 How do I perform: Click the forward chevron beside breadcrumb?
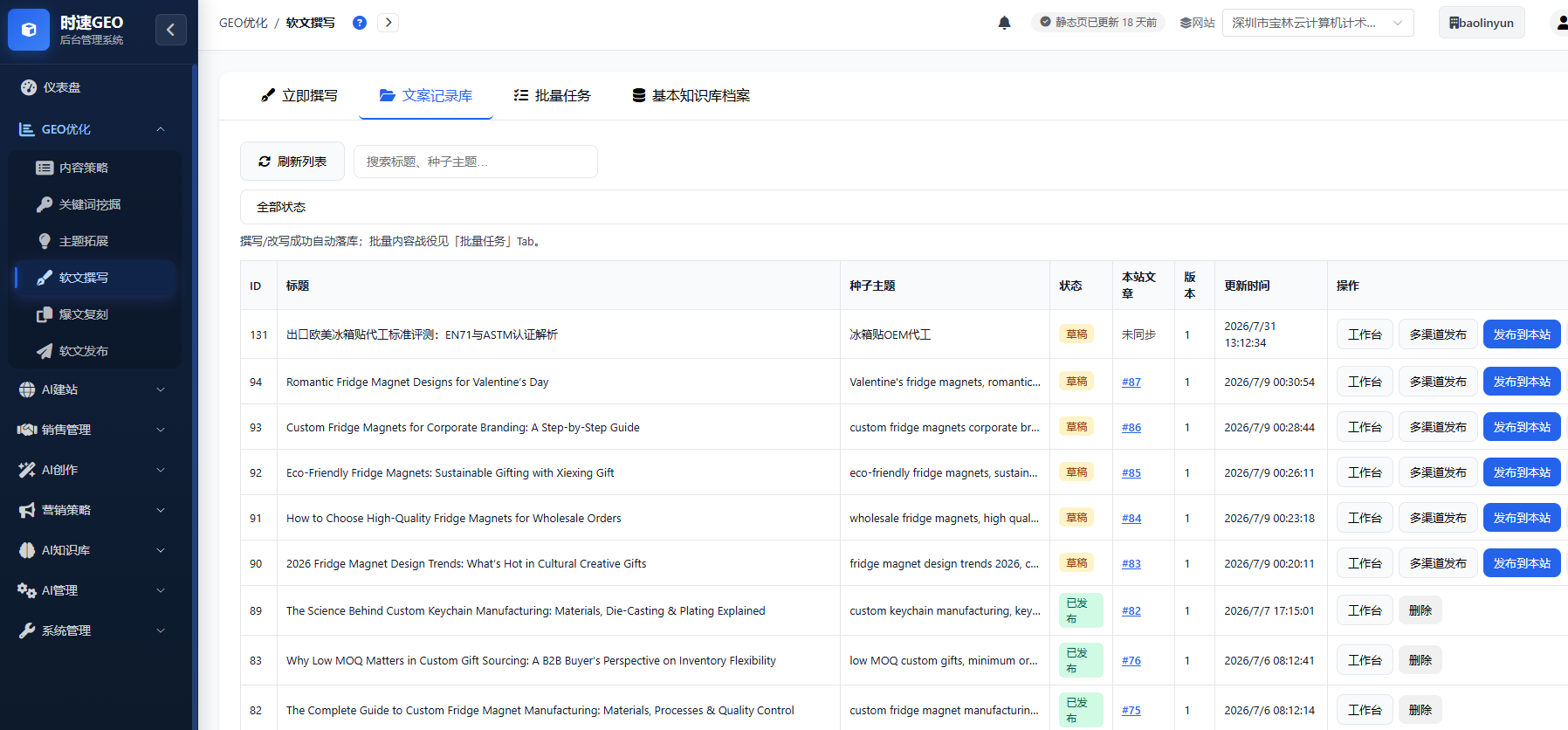389,23
